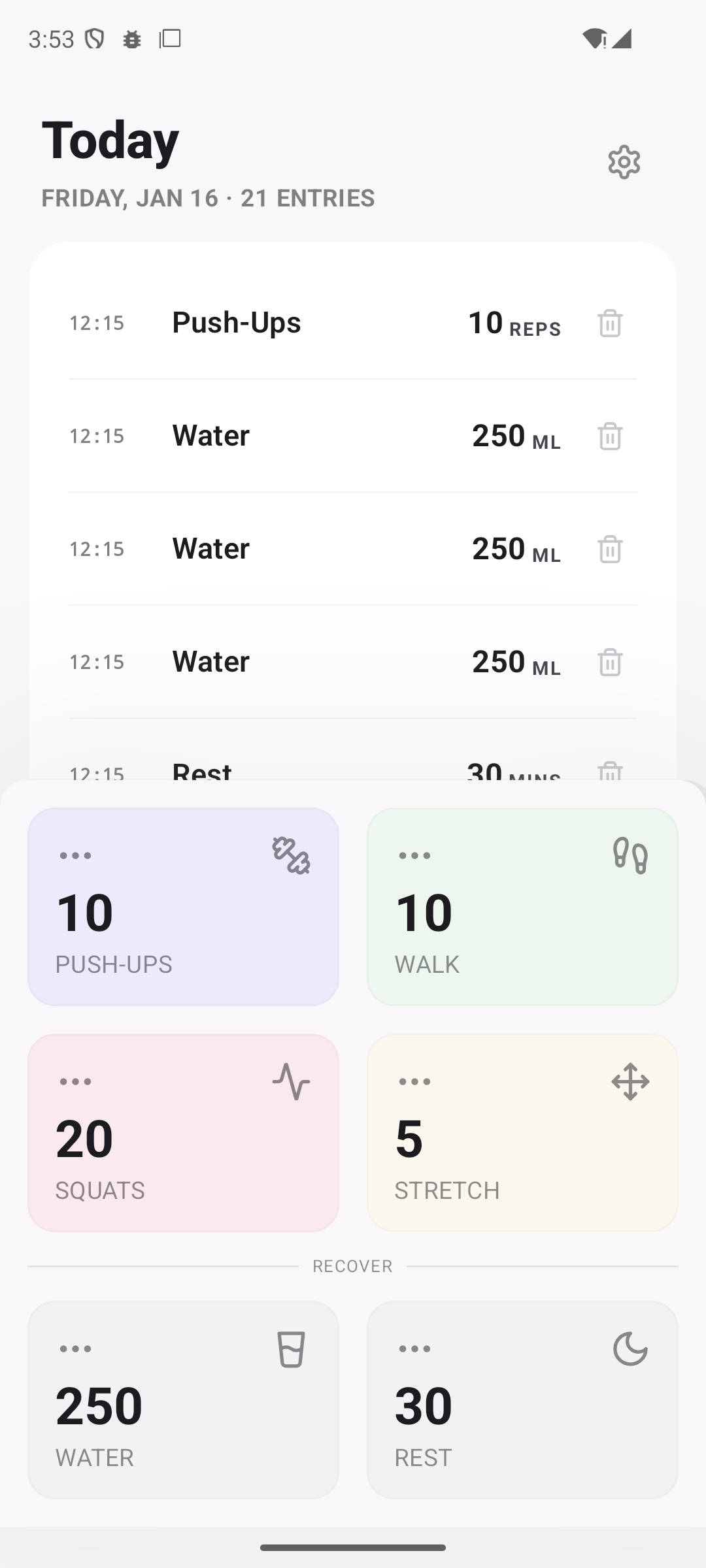Tap the move arrows icon on Stretch card
This screenshot has width=706, height=1568.
(630, 1081)
